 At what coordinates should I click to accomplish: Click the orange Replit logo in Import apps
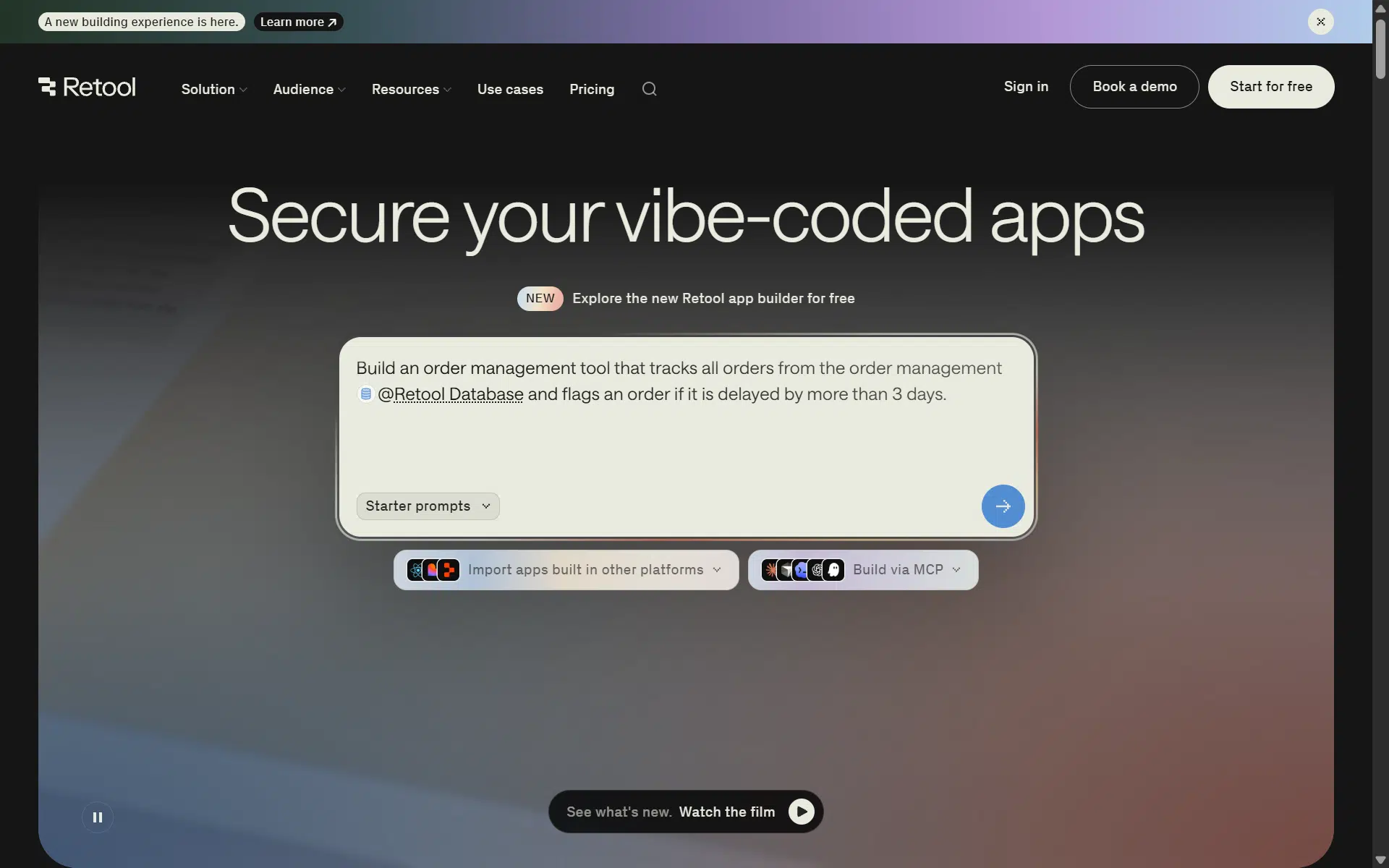click(449, 570)
